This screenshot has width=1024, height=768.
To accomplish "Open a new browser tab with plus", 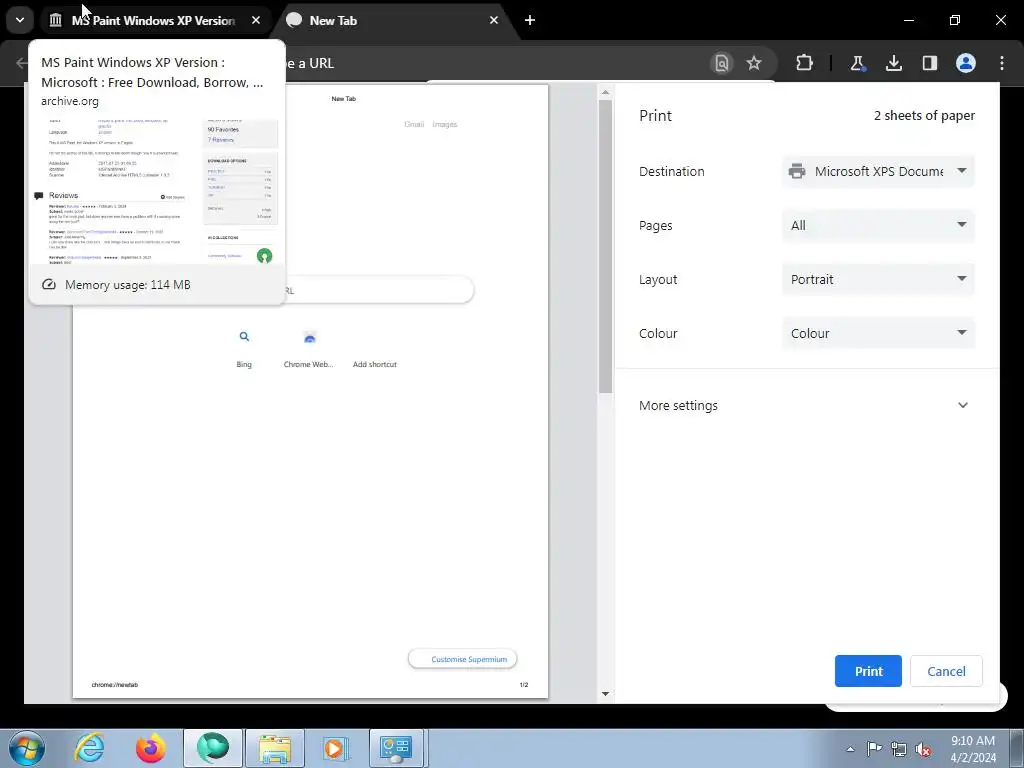I will click(530, 20).
